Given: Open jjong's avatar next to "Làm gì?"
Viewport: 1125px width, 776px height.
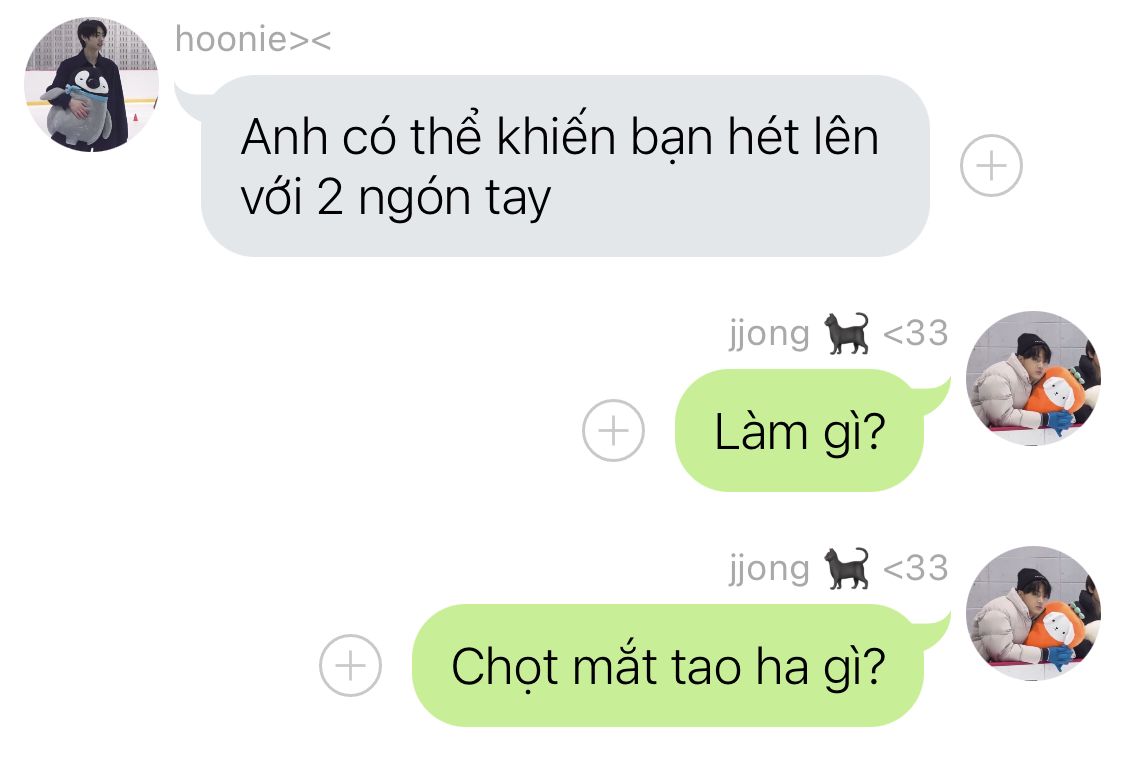Looking at the screenshot, I should click(1033, 378).
